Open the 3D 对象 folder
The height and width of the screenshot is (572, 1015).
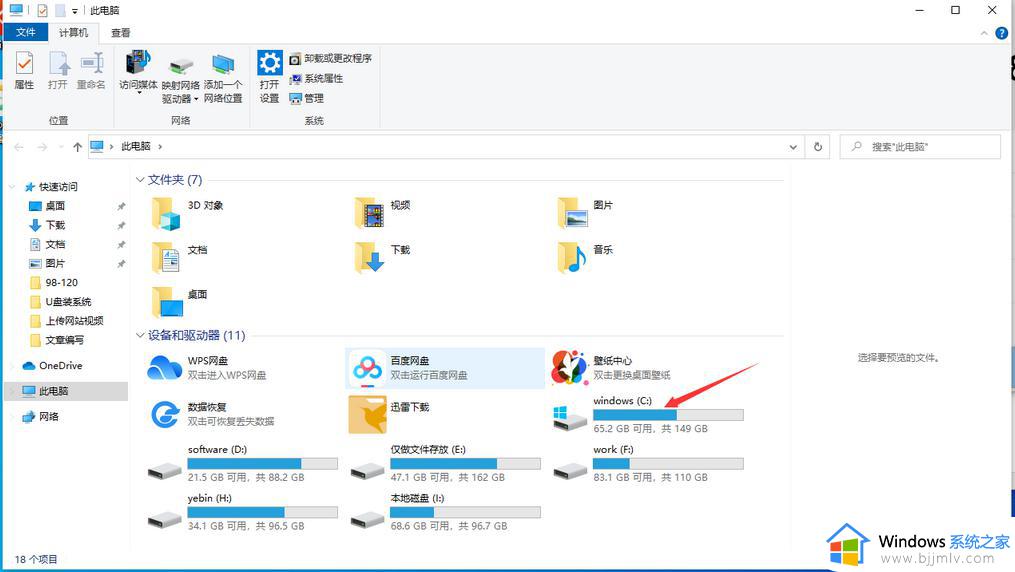coord(188,214)
